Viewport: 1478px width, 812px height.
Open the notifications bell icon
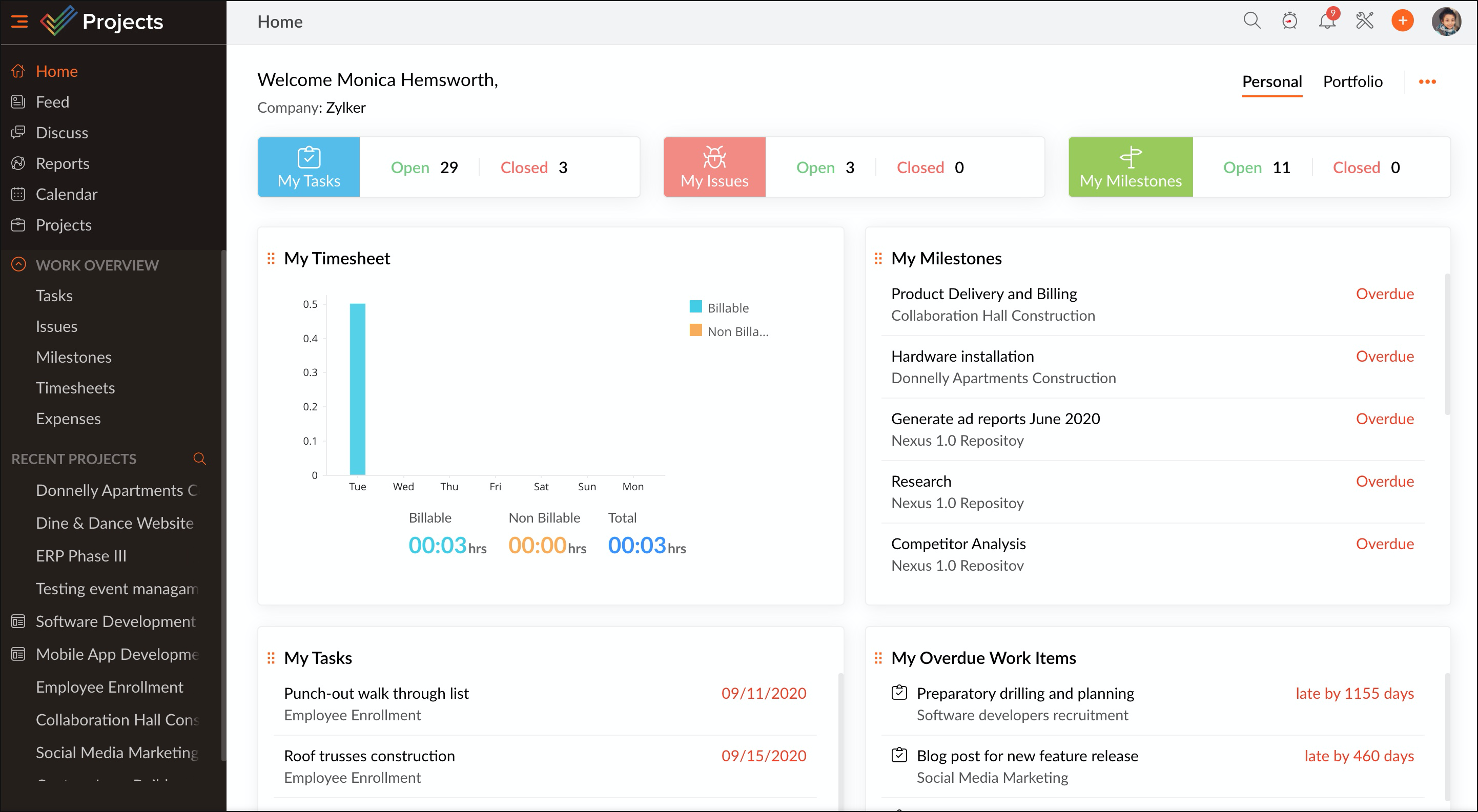pyautogui.click(x=1326, y=21)
